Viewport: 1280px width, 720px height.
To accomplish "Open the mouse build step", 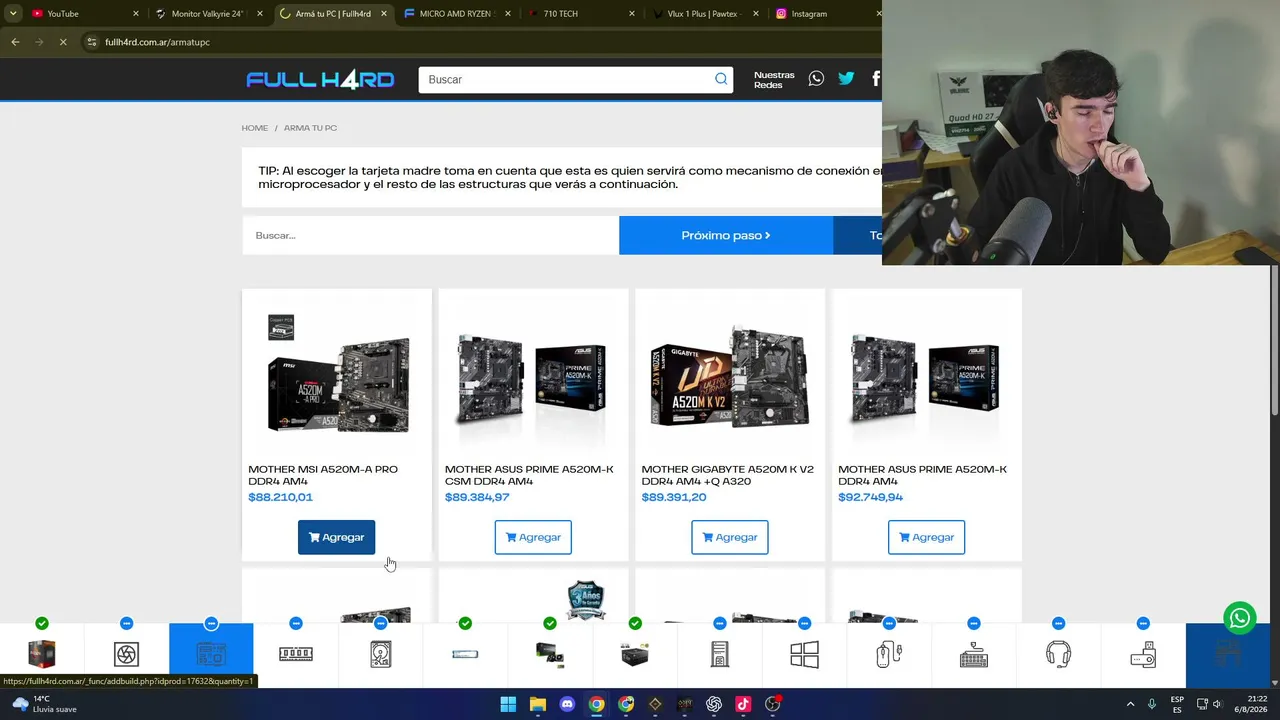I will point(888,654).
